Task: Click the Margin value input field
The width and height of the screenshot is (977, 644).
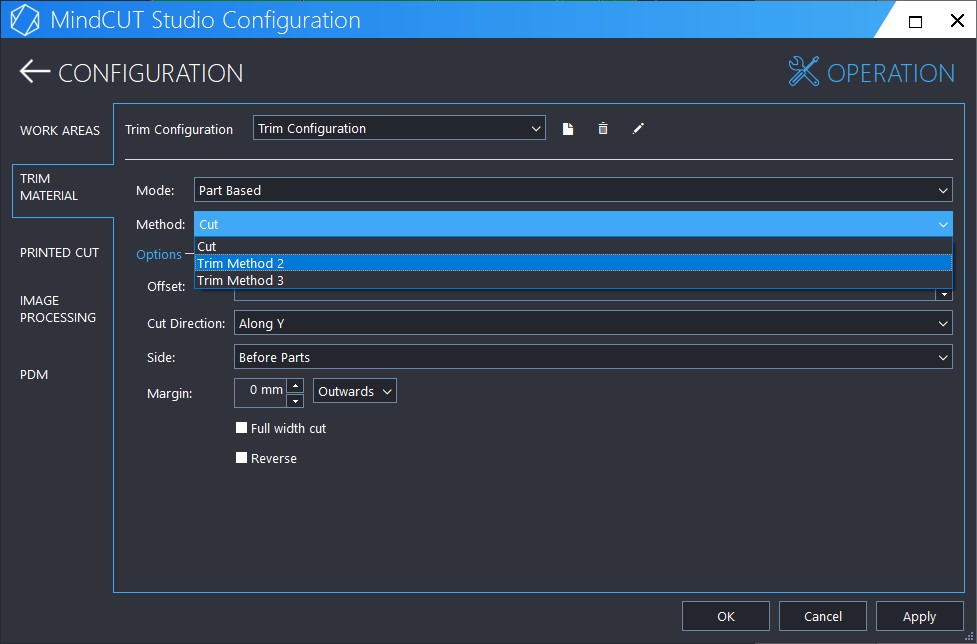Action: pyautogui.click(x=261, y=392)
